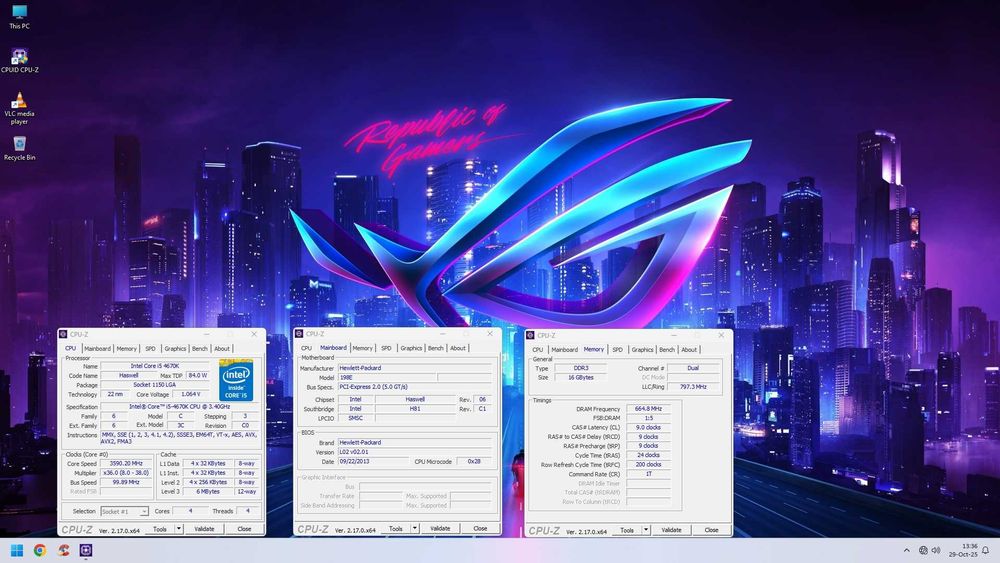The height and width of the screenshot is (563, 1000).
Task: Click the 'Socket 1150 LGA' package value
Action: point(155,384)
